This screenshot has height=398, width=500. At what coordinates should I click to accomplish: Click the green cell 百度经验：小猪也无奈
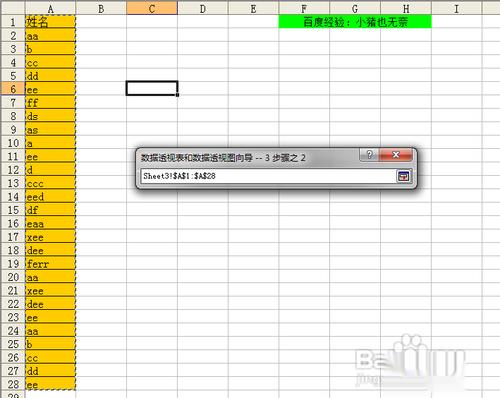(355, 22)
